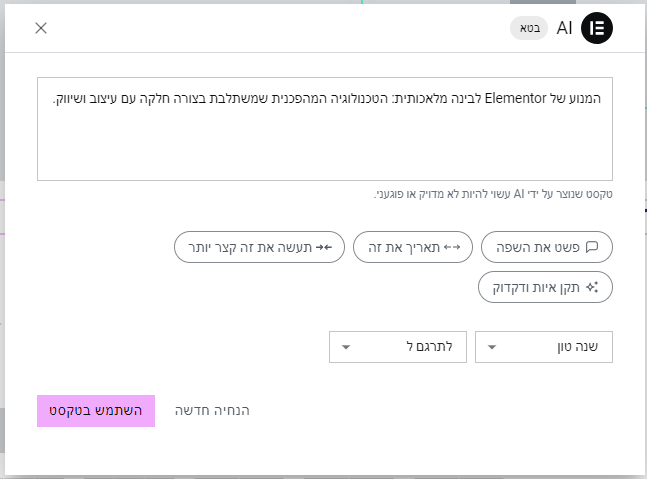Viewport: 647px width, 479px height.
Task: Click the speech bubble icon on 'פשט את השפה'
Action: tap(591, 246)
